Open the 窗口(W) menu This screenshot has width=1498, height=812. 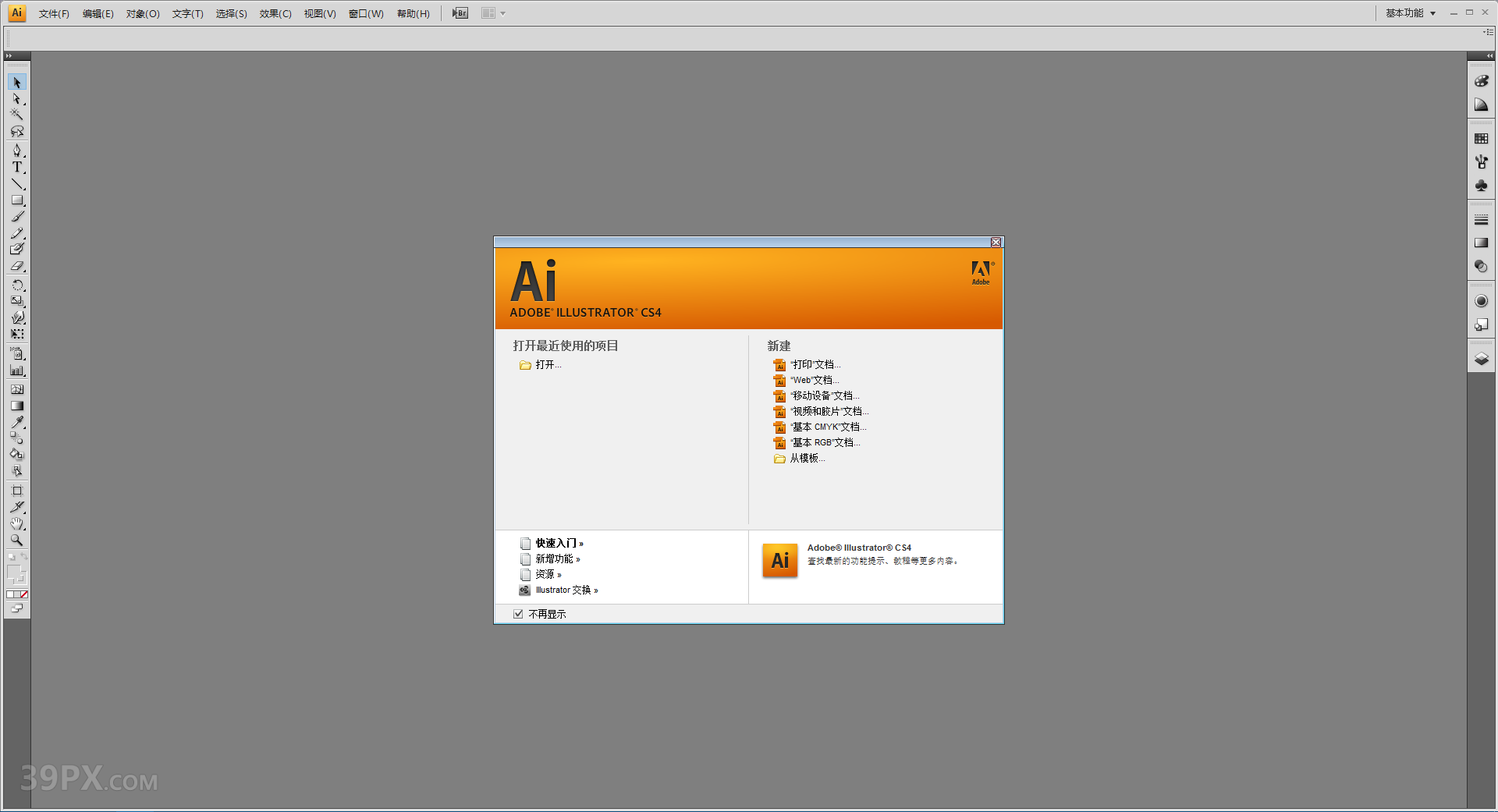click(365, 12)
